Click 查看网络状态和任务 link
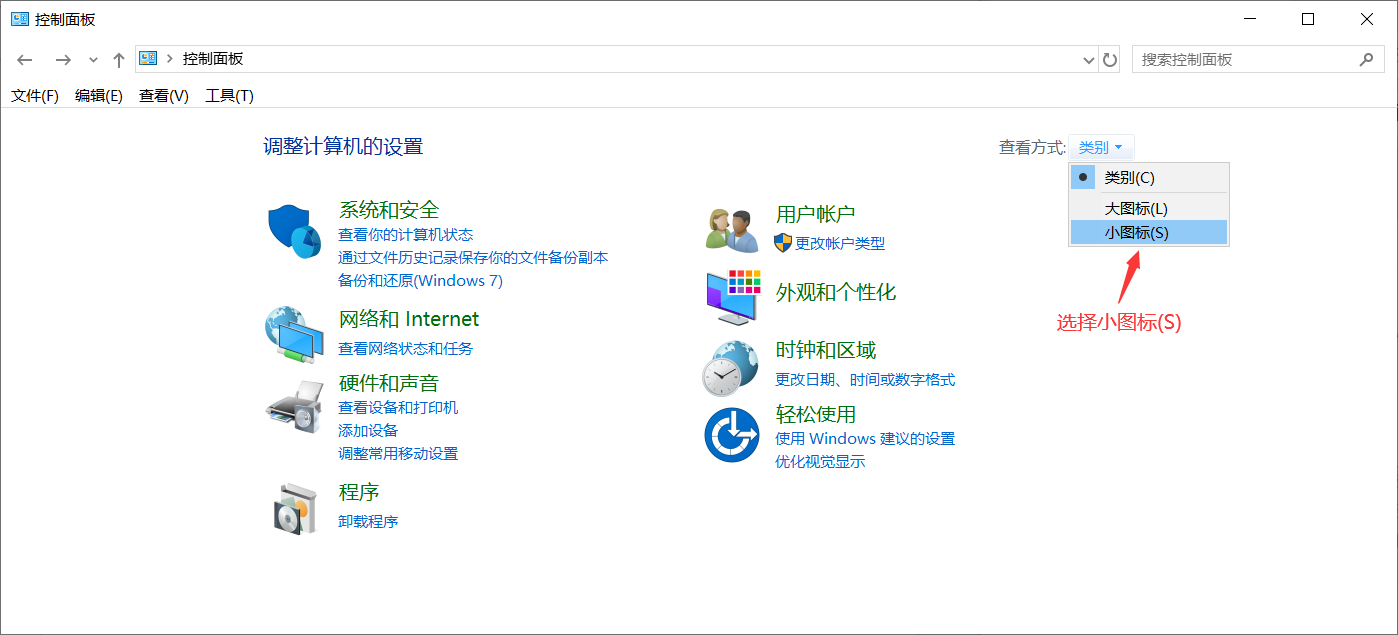This screenshot has height=635, width=1398. point(405,348)
